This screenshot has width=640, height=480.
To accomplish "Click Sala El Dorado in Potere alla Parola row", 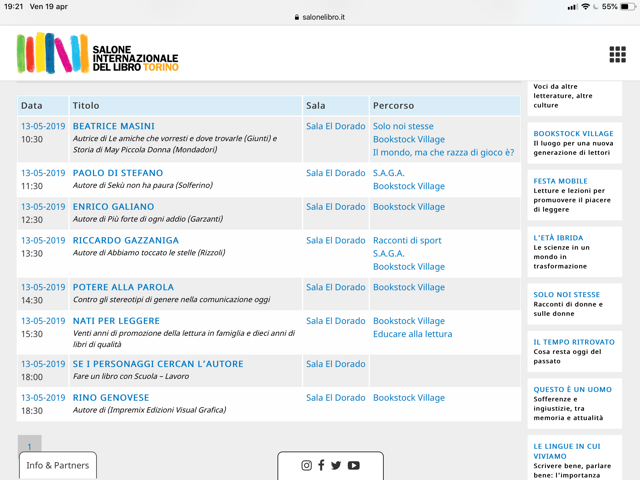I will point(336,287).
